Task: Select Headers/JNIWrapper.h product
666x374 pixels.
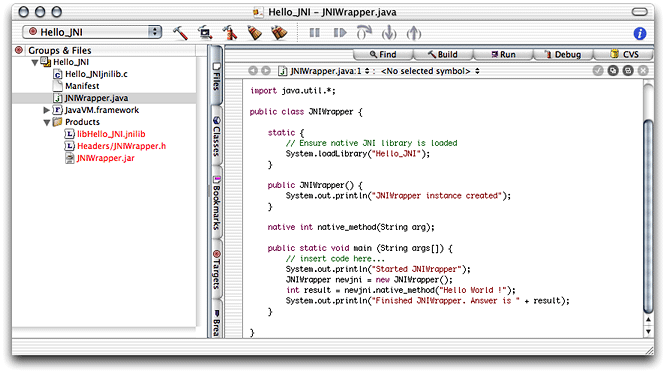Action: [121, 146]
